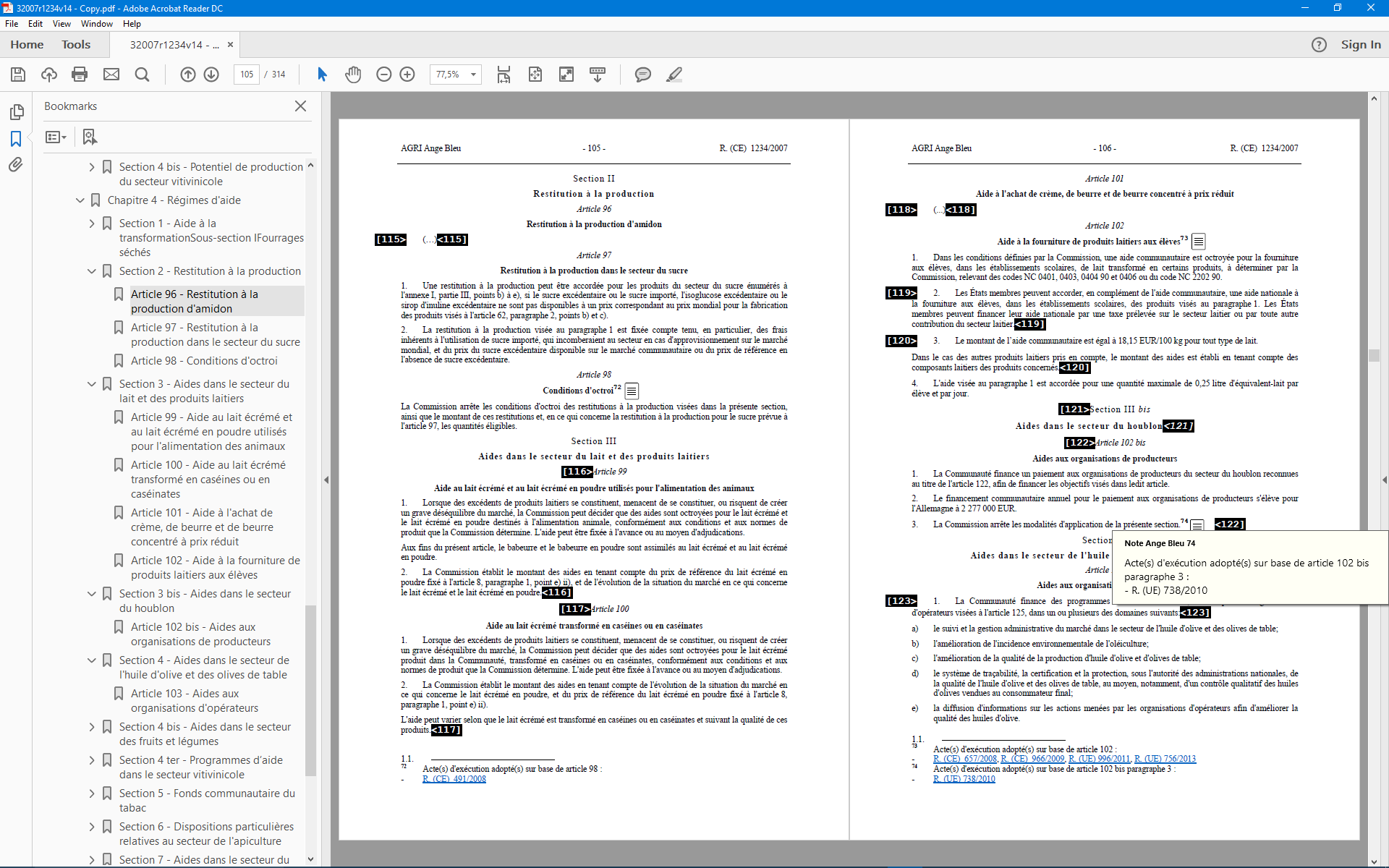This screenshot has height=868, width=1389.
Task: Expand Section 6 apiculture bookmark
Action: point(92,827)
